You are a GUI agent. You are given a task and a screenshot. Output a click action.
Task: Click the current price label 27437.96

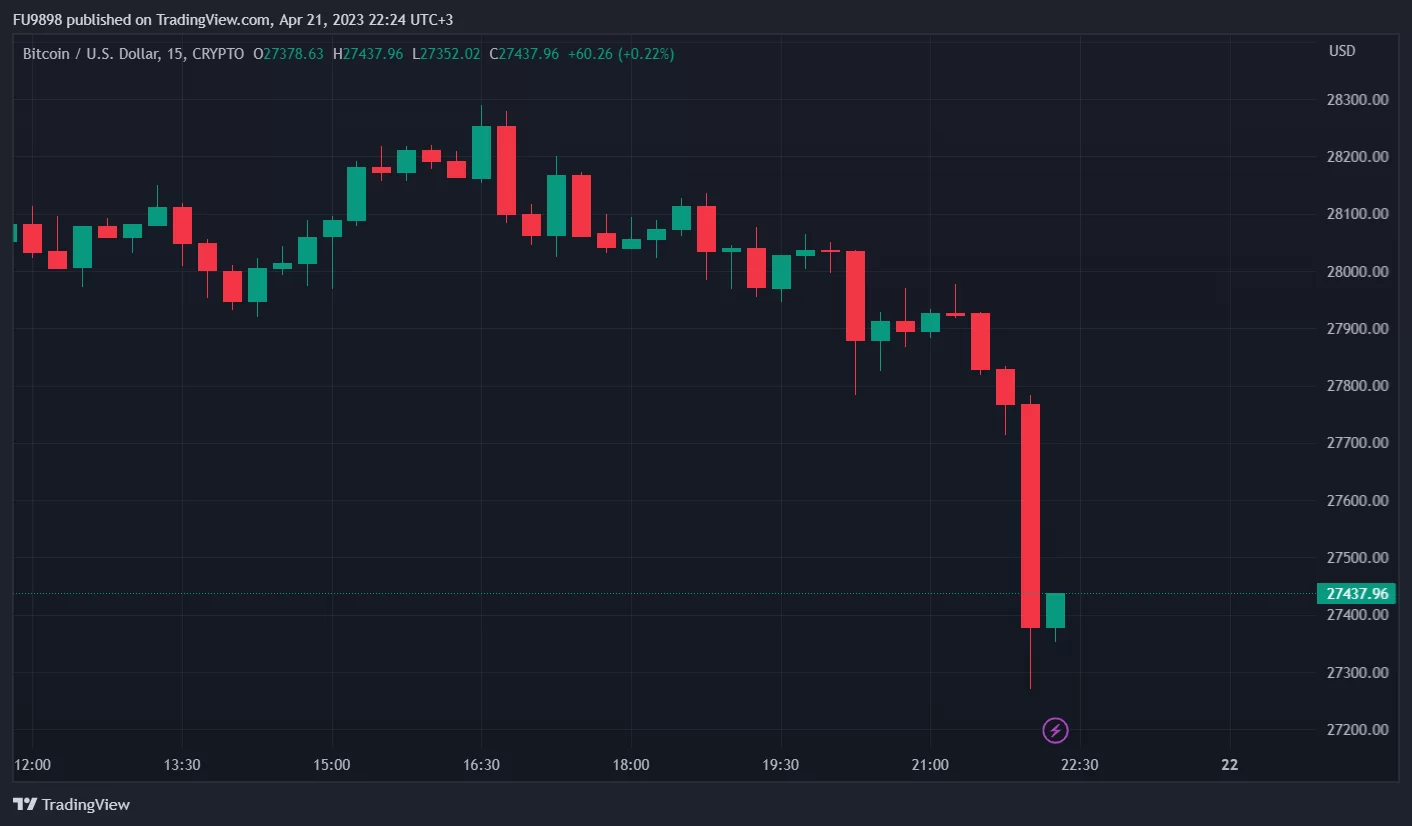click(1356, 593)
